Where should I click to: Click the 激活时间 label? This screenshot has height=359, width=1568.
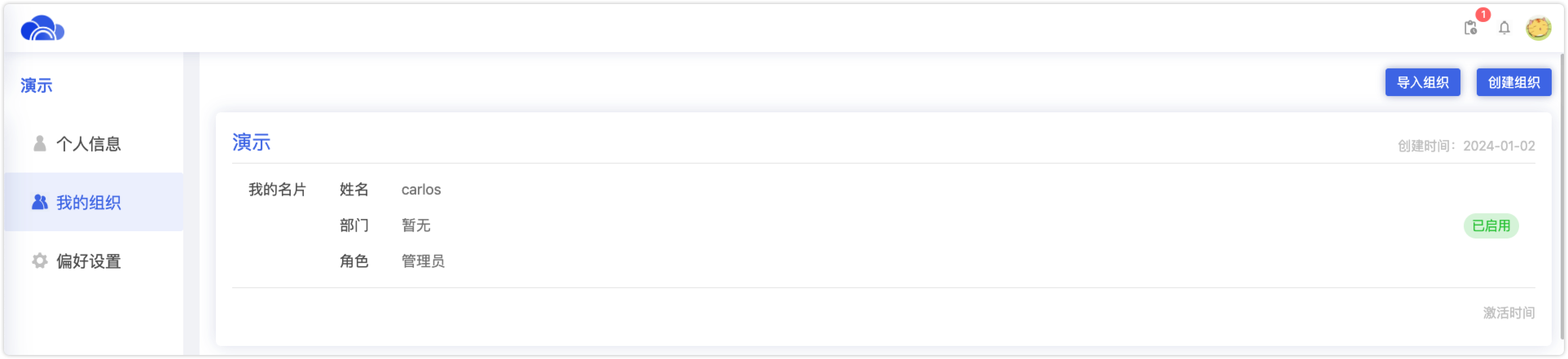coord(1509,313)
